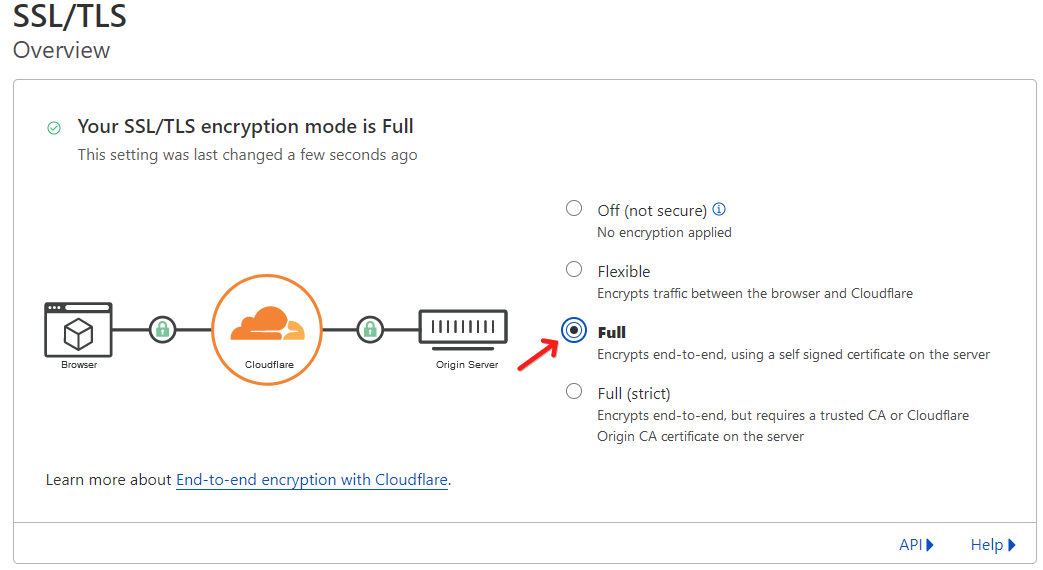Select the Full encryption radio button
Image resolution: width=1043 pixels, height=570 pixels.
point(573,330)
